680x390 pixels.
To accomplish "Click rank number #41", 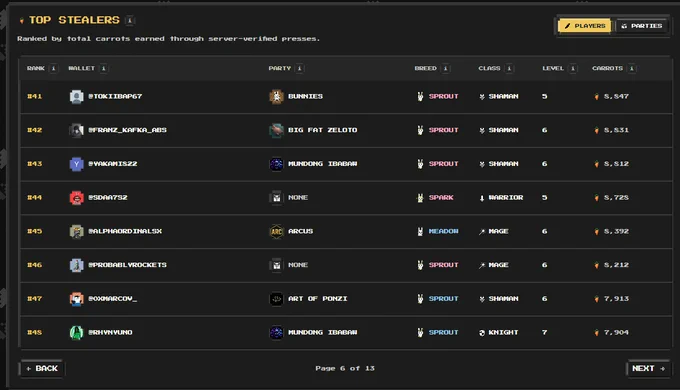I will pos(35,96).
